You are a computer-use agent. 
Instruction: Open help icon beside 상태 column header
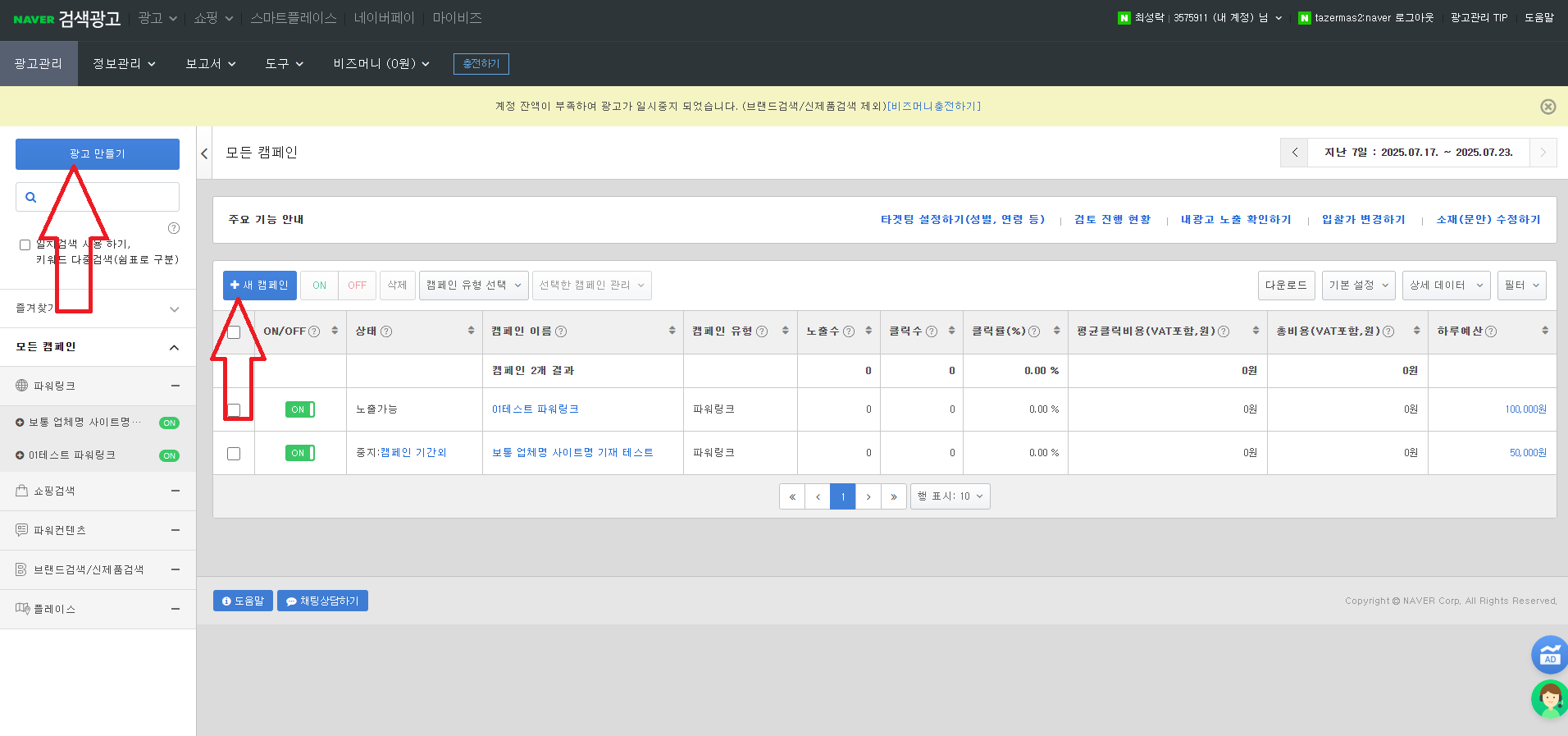click(x=386, y=331)
